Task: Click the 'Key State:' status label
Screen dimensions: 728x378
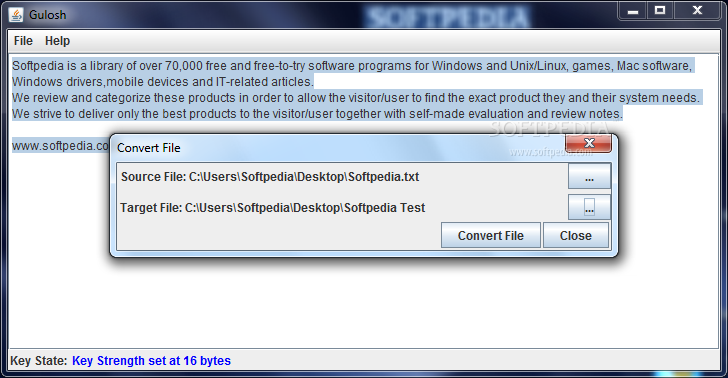Action: click(x=39, y=361)
